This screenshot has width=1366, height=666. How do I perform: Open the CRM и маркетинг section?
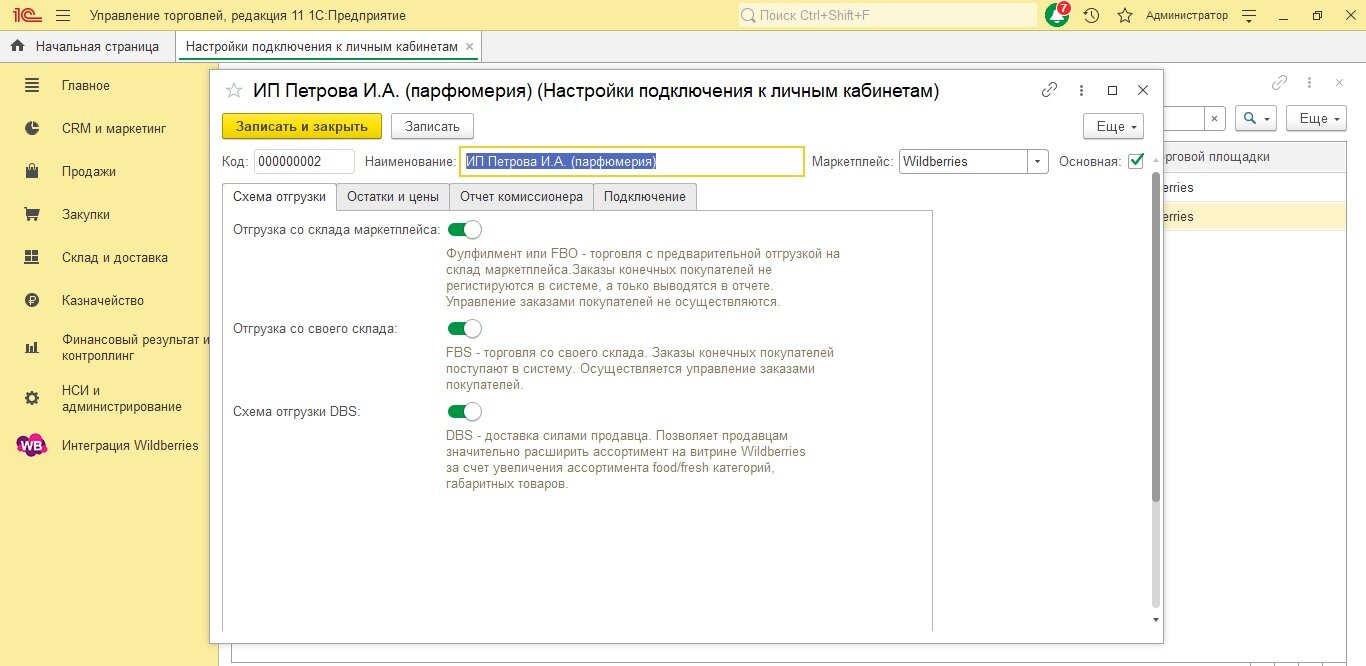click(113, 129)
